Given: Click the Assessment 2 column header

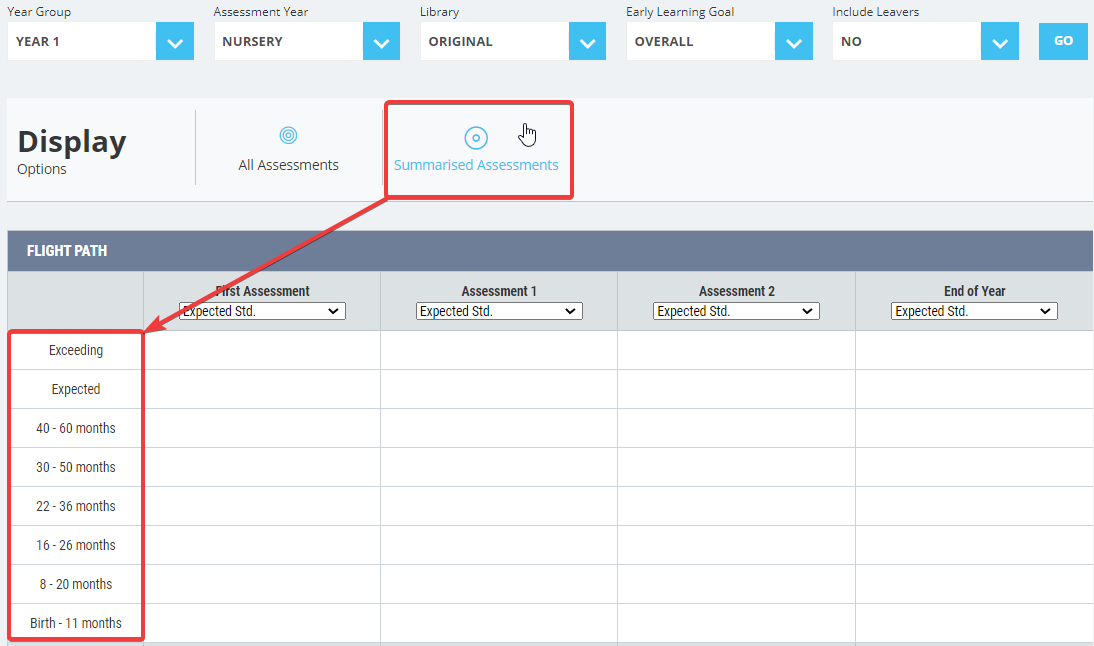Looking at the screenshot, I should [737, 291].
